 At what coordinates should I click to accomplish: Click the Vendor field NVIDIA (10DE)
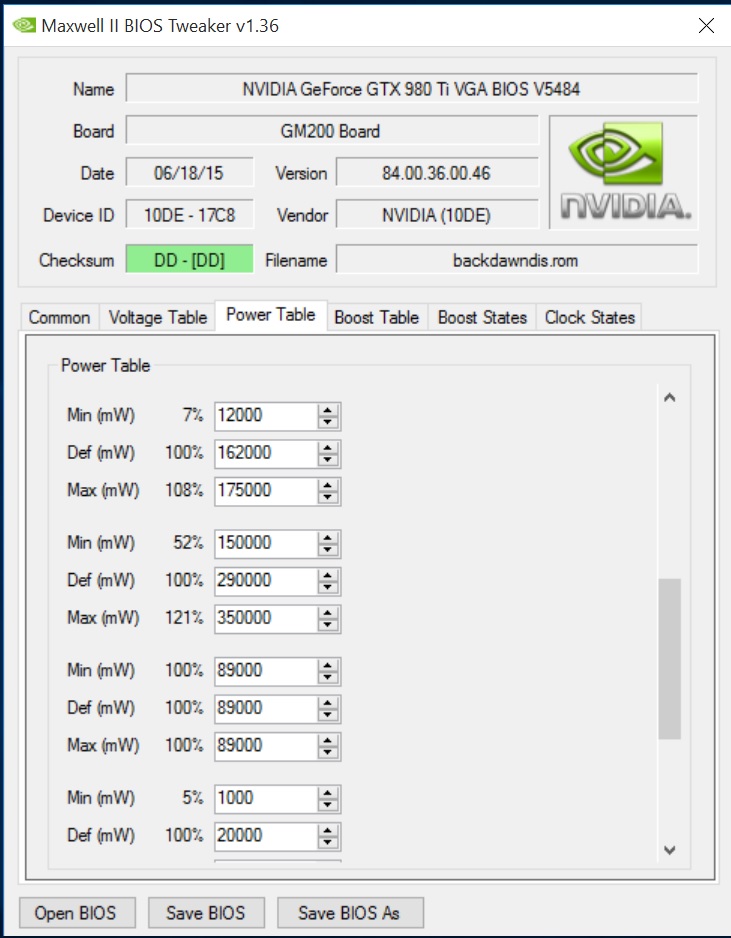click(x=437, y=215)
